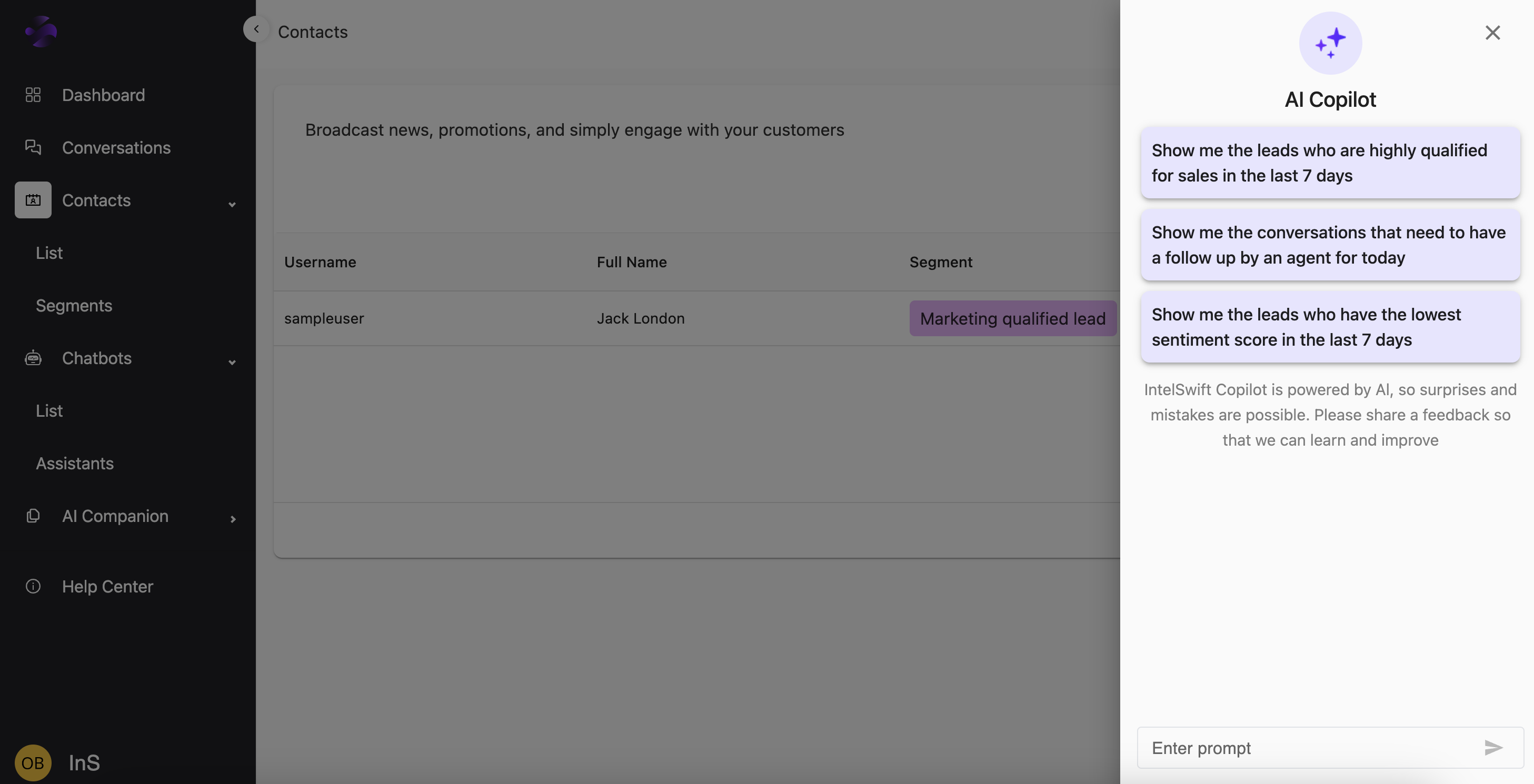The image size is (1534, 784).
Task: Collapse the sidebar with the chevron button
Action: coord(256,28)
